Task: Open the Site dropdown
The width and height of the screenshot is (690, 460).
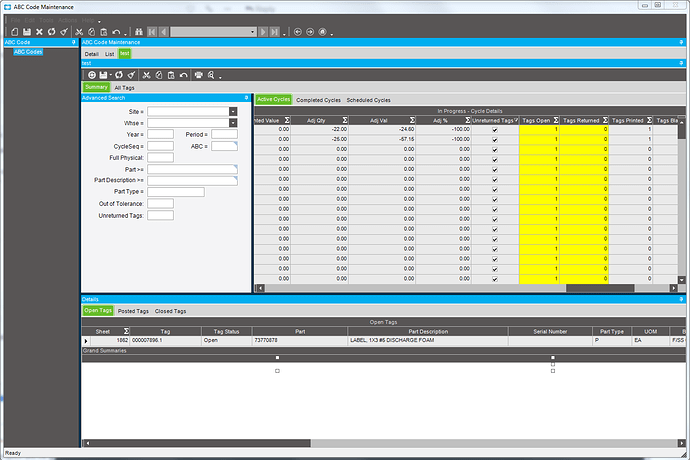Action: [x=233, y=111]
